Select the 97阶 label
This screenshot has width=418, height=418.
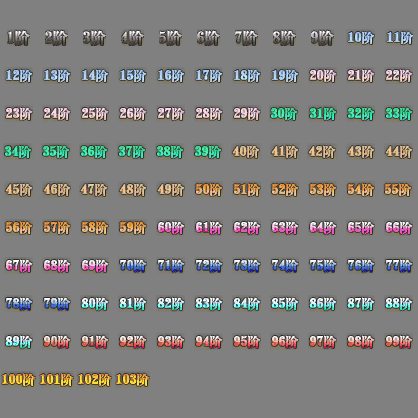pos(322,342)
